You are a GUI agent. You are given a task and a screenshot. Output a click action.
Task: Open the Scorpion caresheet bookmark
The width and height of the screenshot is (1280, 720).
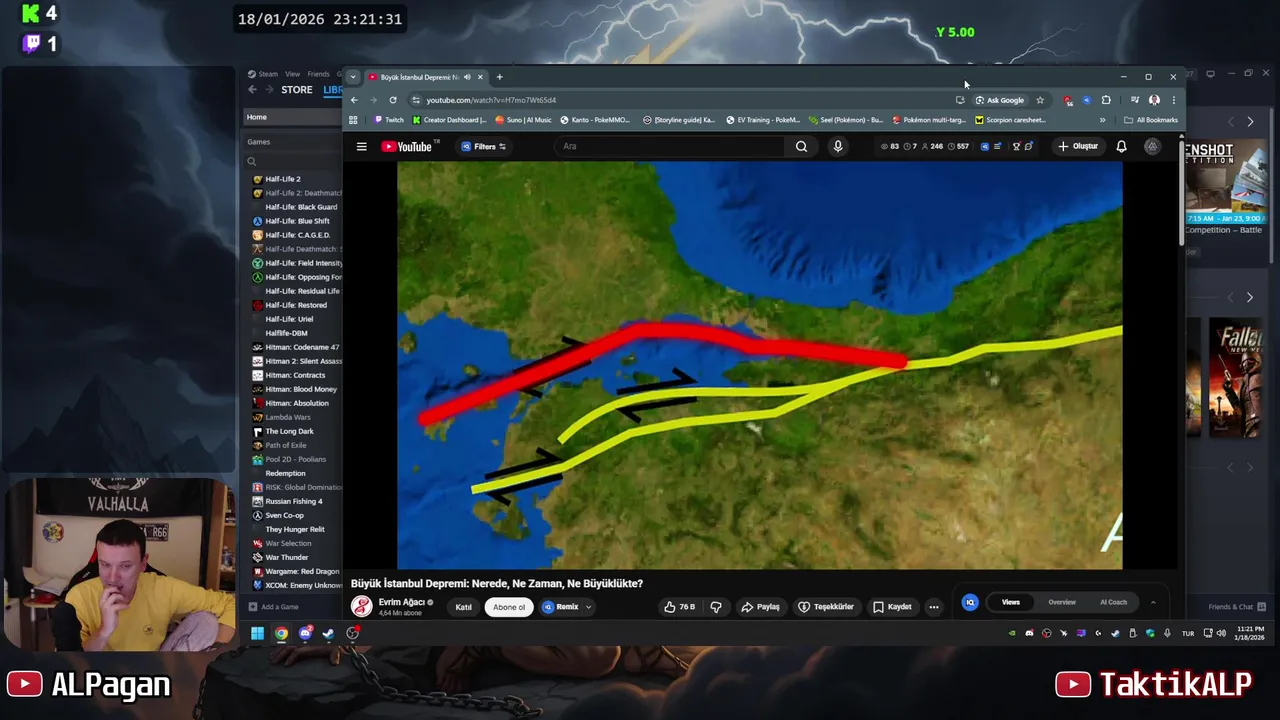point(1010,120)
